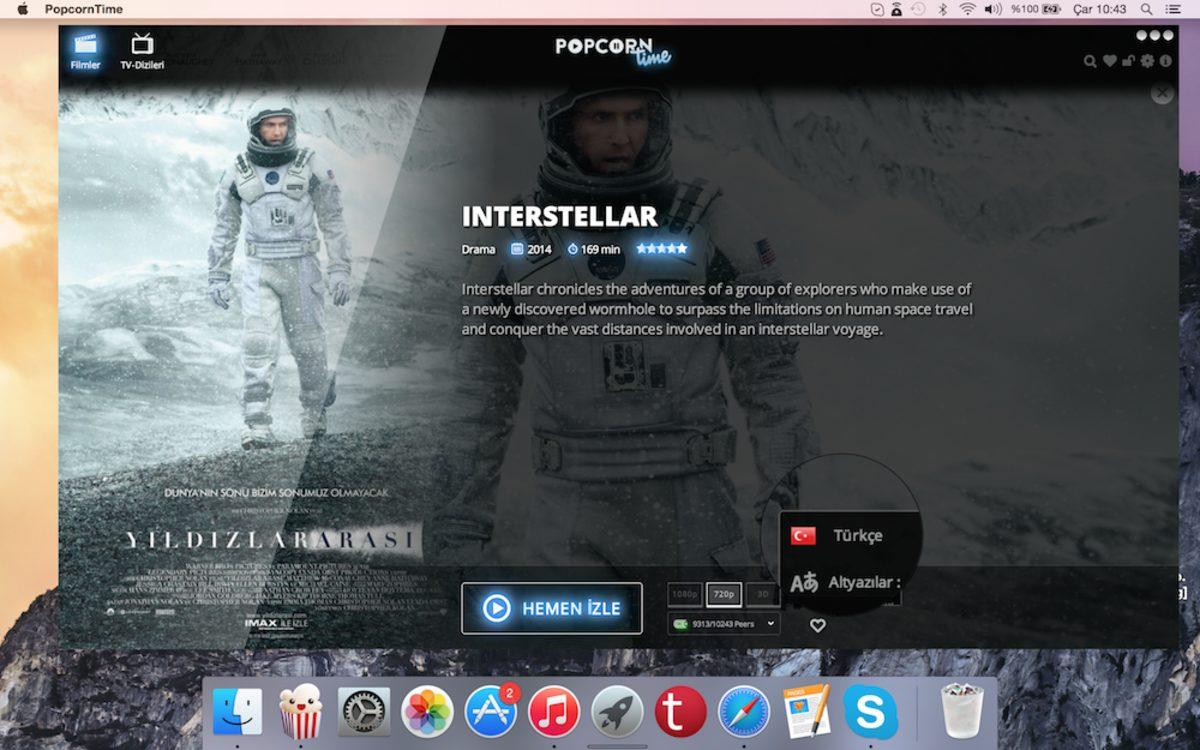Open favorites via the heart icon in toolbar
Screen dimensions: 1200x750
(1111, 61)
